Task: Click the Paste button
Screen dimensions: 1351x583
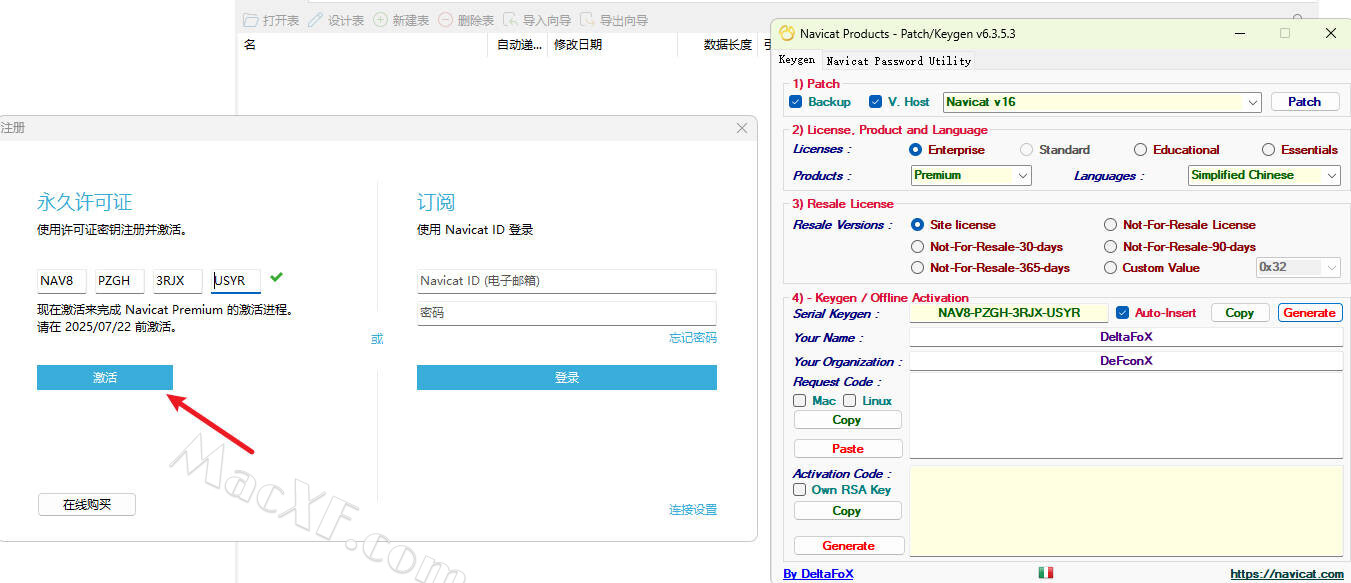Action: click(x=848, y=449)
